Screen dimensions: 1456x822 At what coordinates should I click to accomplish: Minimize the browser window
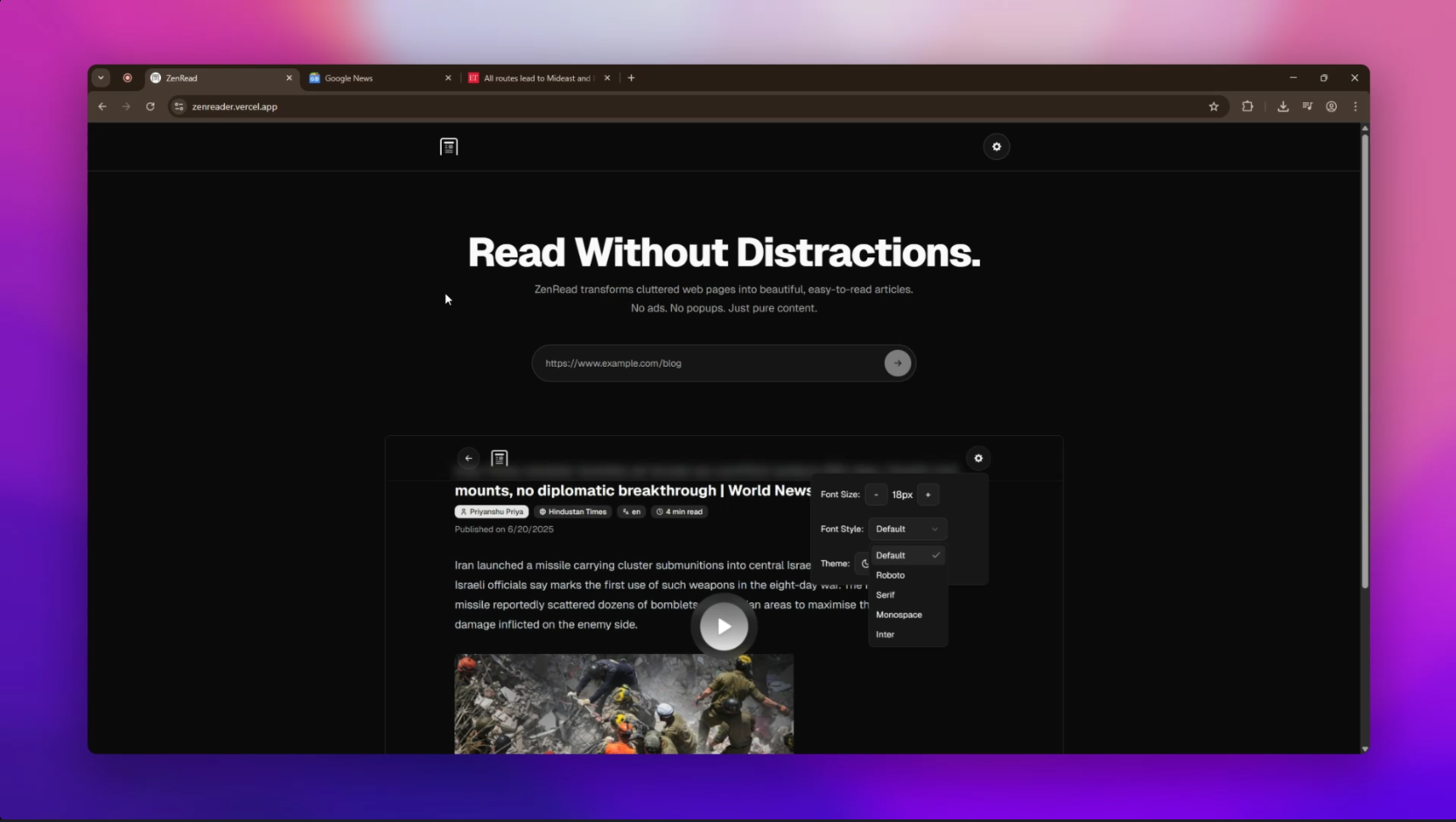1292,78
